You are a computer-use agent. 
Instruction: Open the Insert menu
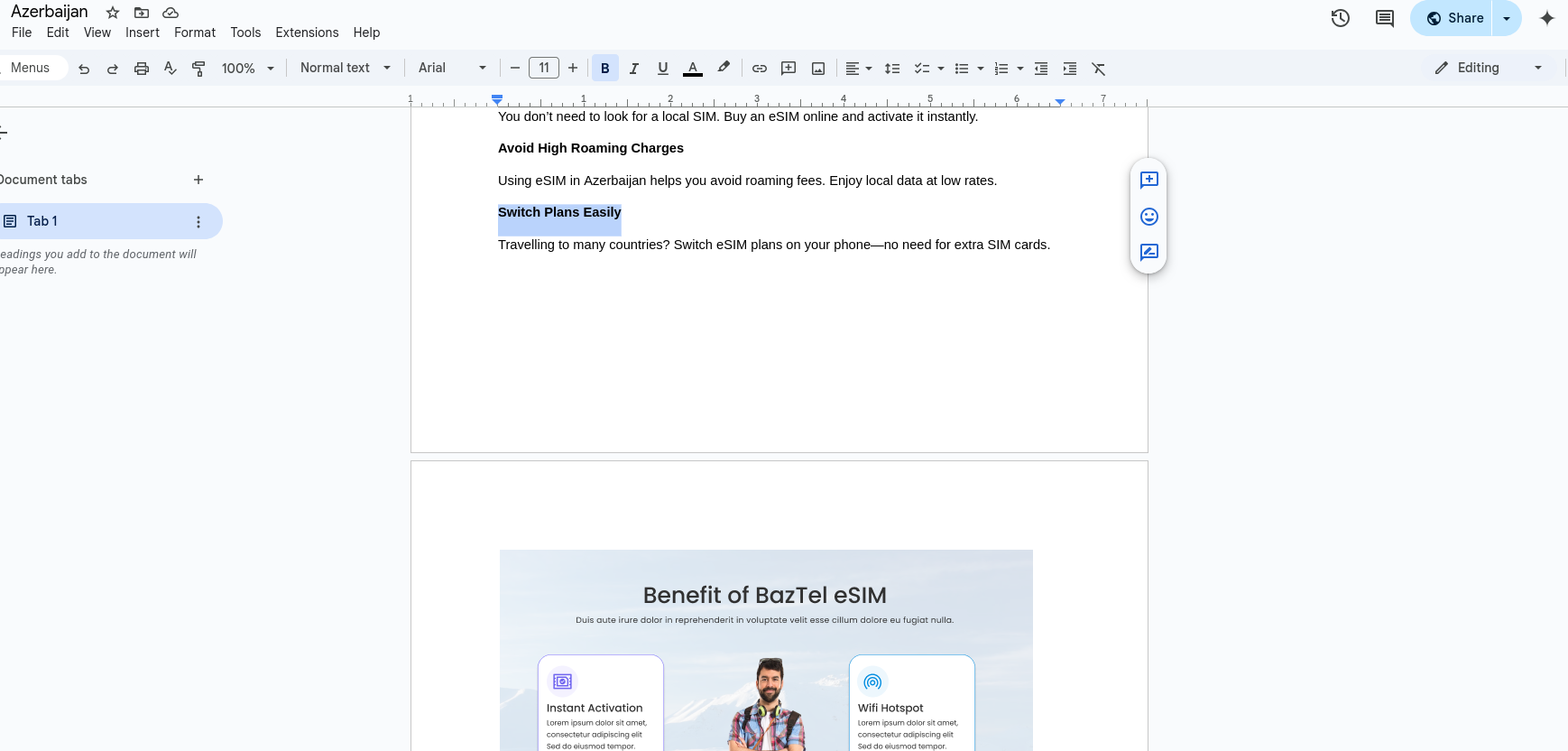pyautogui.click(x=143, y=32)
